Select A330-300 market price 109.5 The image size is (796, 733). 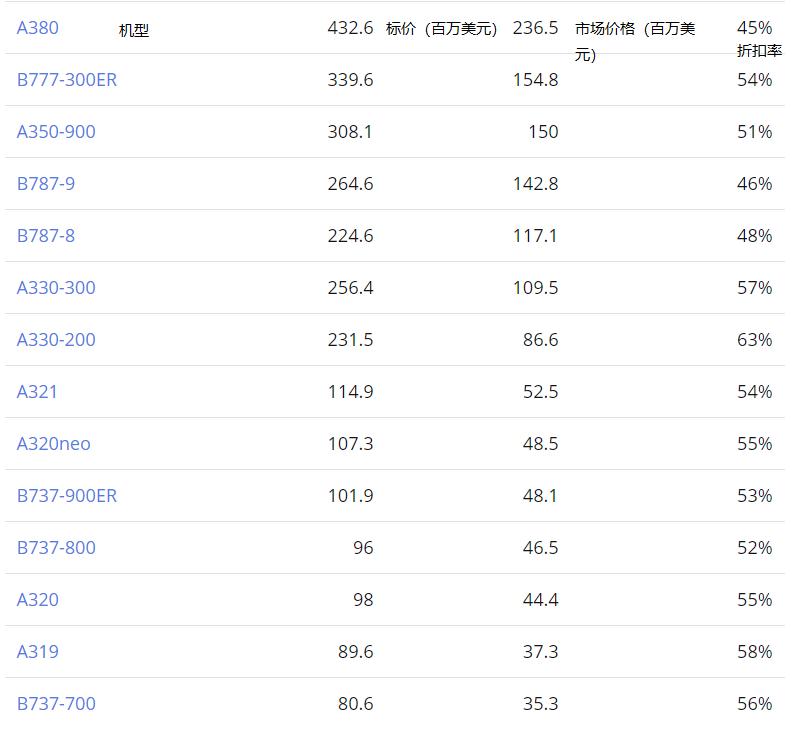tap(536, 288)
